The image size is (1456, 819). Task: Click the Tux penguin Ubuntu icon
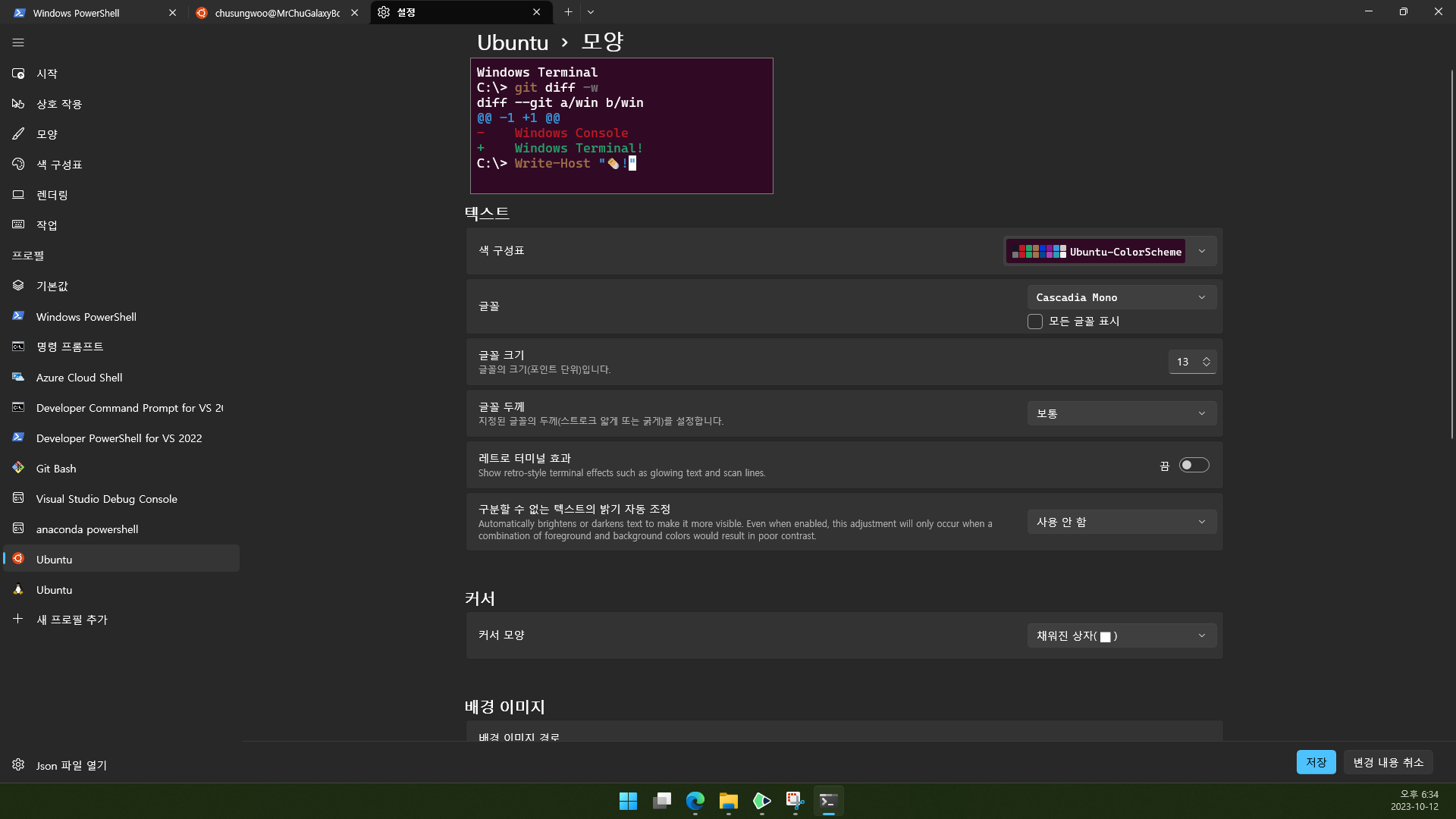tap(18, 589)
